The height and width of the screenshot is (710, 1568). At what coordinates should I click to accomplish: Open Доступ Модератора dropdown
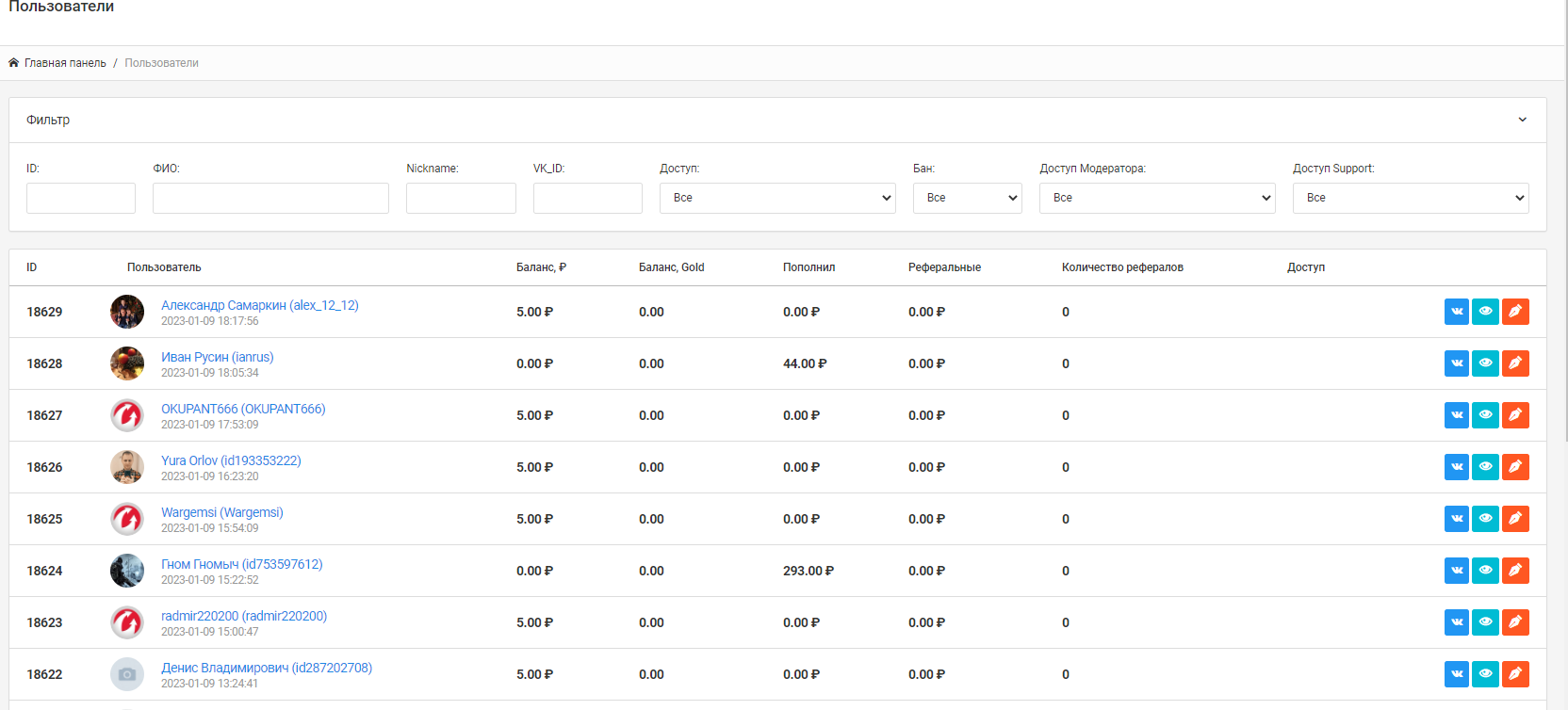1156,198
